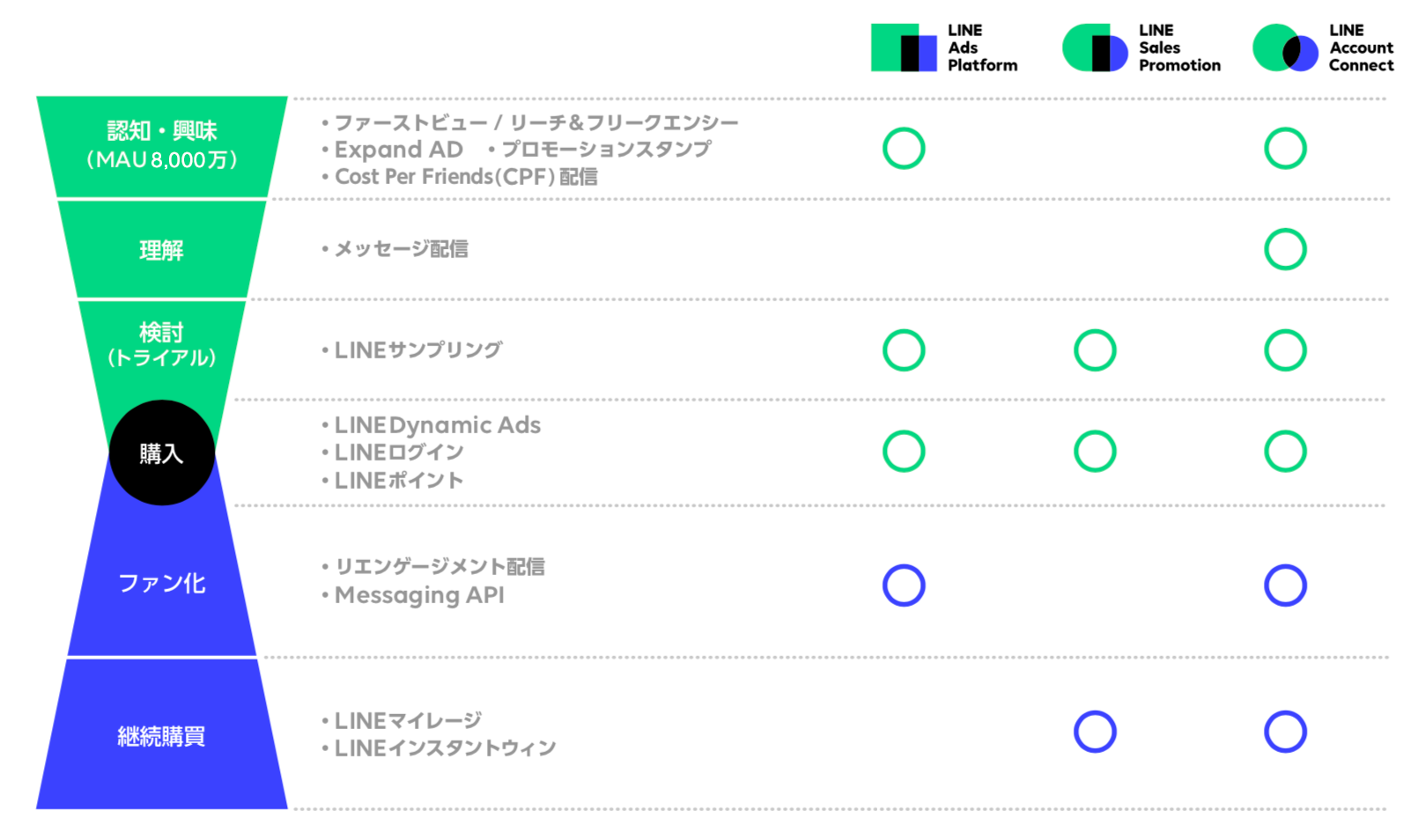Screen dimensions: 1425x840
Task: Click Account Connect circle in 理解 row
Action: [x=1285, y=249]
